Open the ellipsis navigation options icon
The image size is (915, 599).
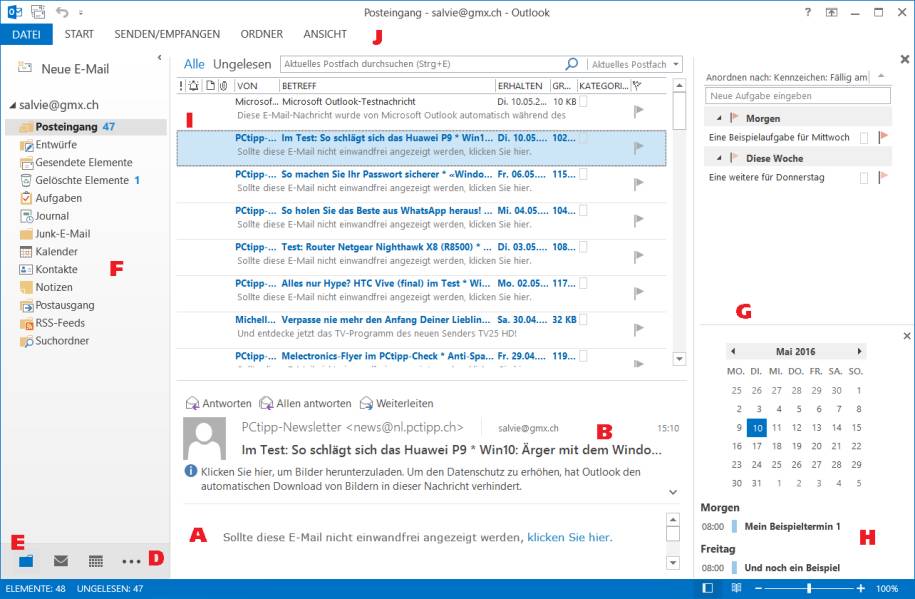click(131, 561)
